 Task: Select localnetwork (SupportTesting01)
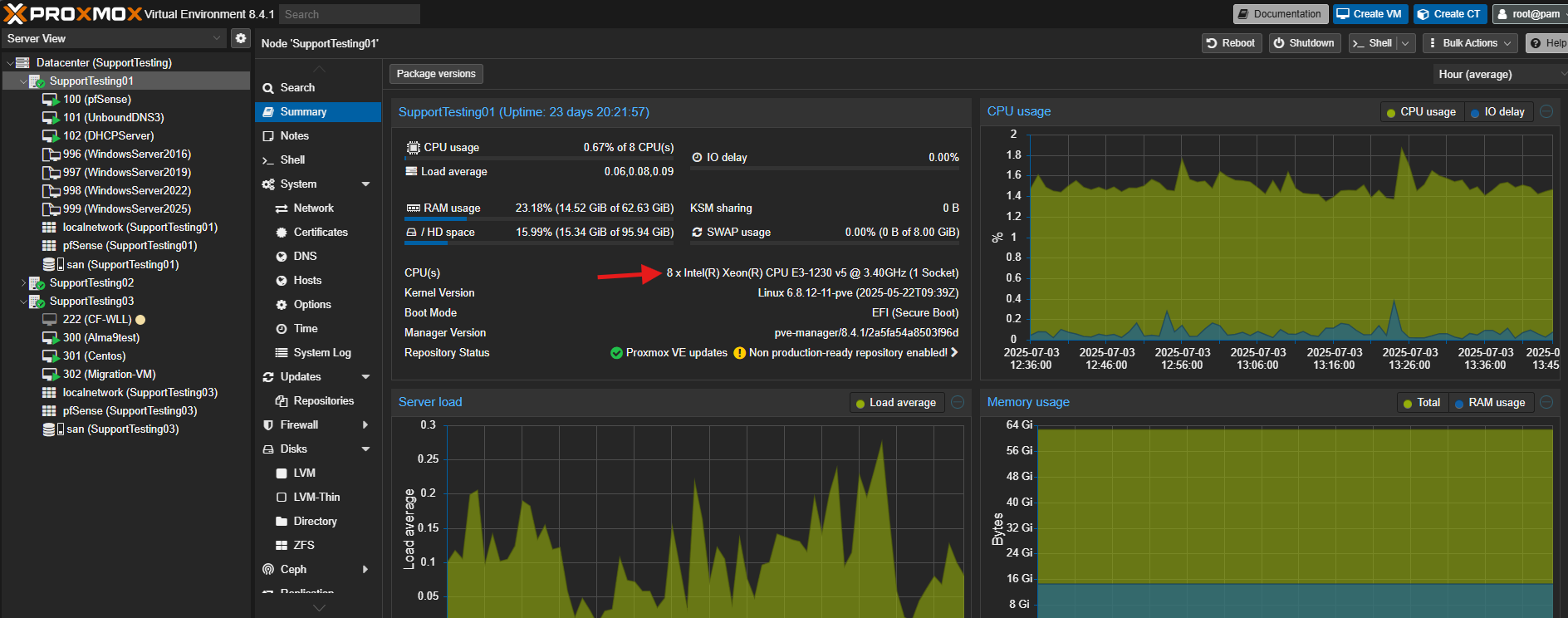coord(140,227)
